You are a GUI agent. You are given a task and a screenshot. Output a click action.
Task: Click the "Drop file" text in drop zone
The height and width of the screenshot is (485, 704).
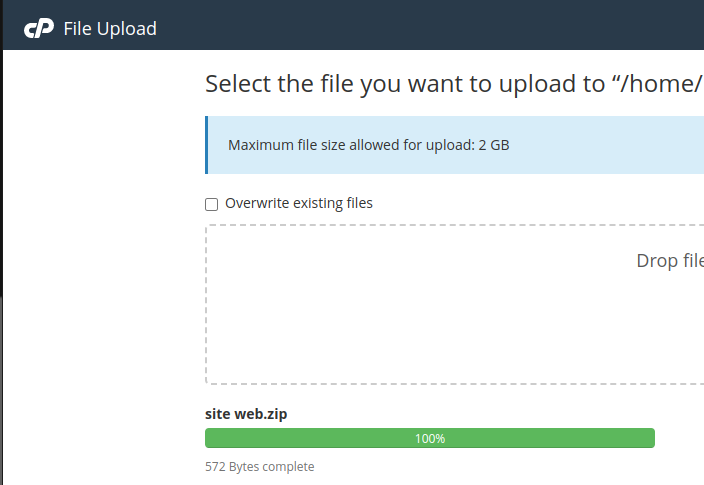(x=670, y=261)
